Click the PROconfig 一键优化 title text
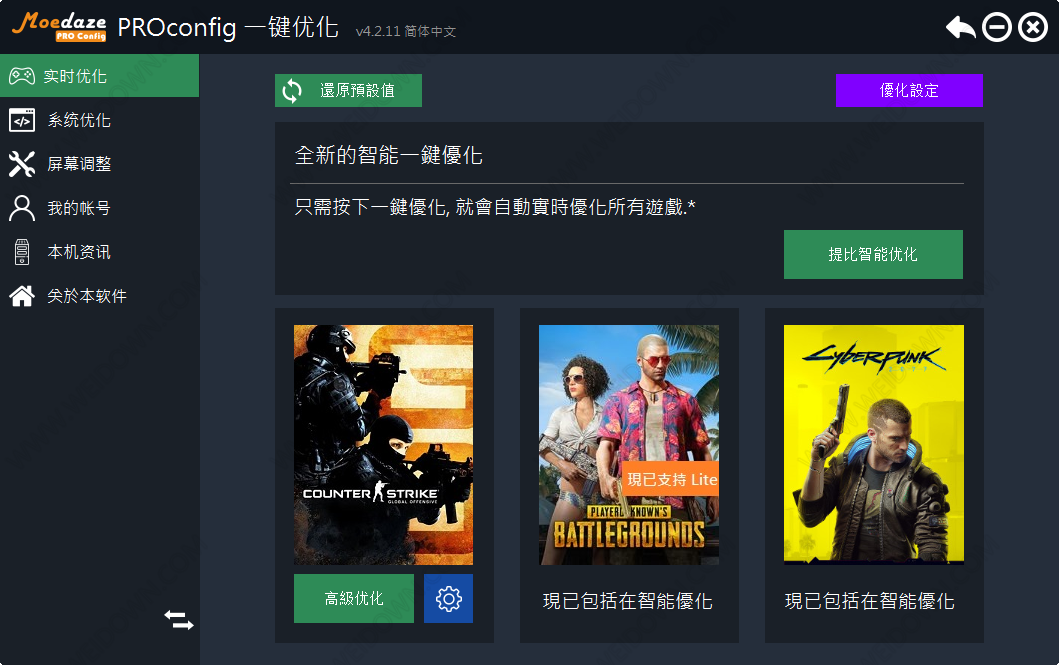 click(x=228, y=28)
